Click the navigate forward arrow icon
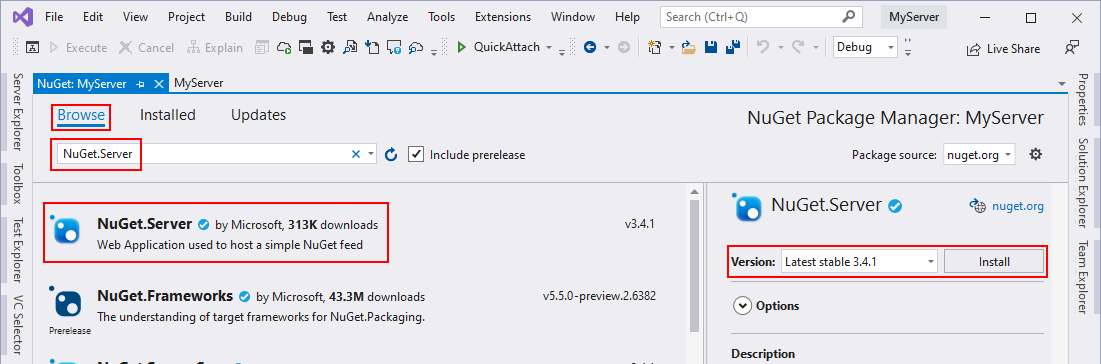The image size is (1101, 364). (x=624, y=48)
